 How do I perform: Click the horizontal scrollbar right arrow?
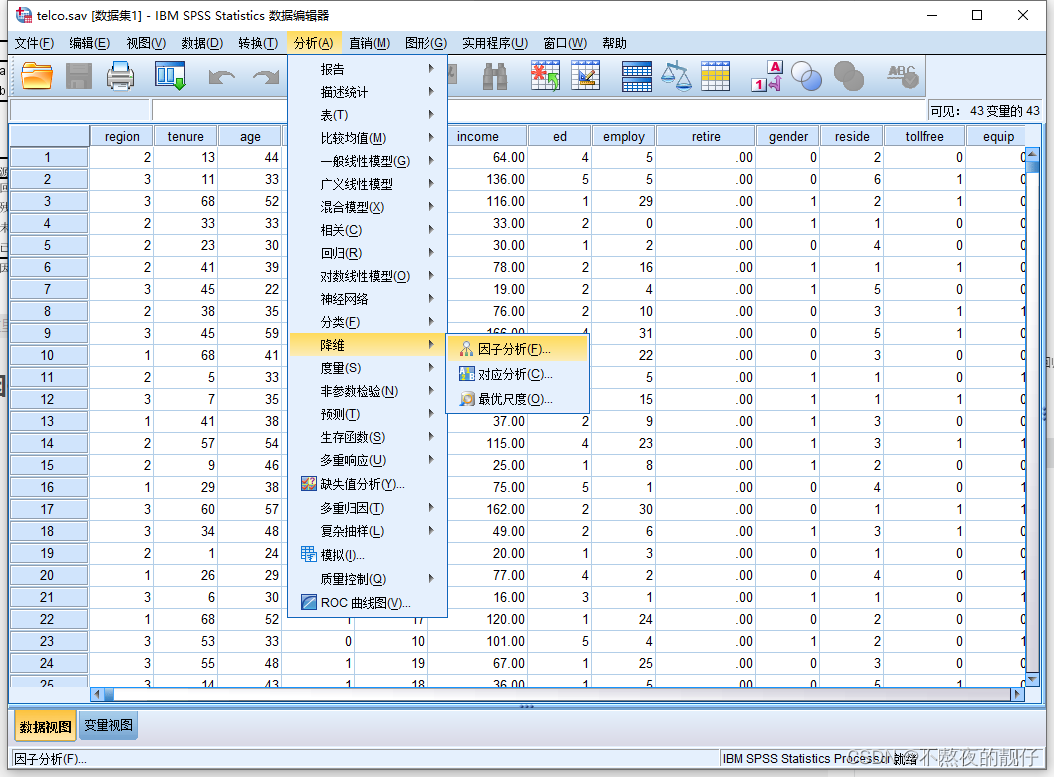tap(1018, 694)
